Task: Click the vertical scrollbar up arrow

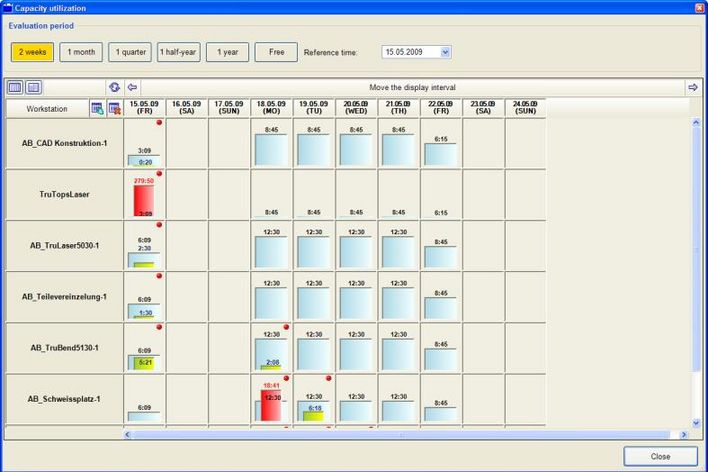Action: [x=696, y=122]
